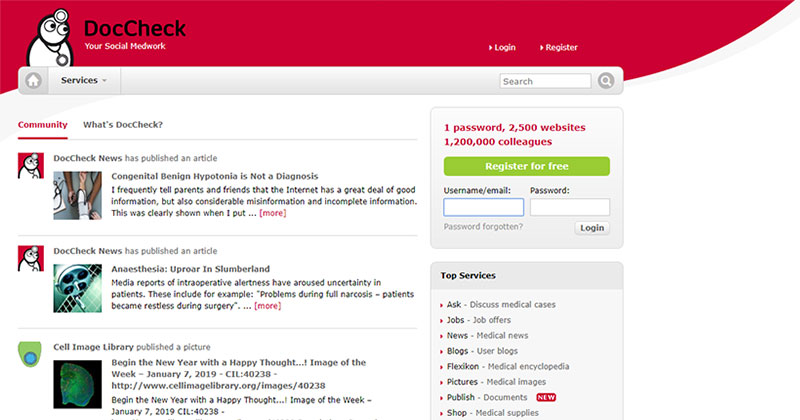Click the DocCheck mascot logo in header
The height and width of the screenshot is (420, 800).
coord(50,37)
